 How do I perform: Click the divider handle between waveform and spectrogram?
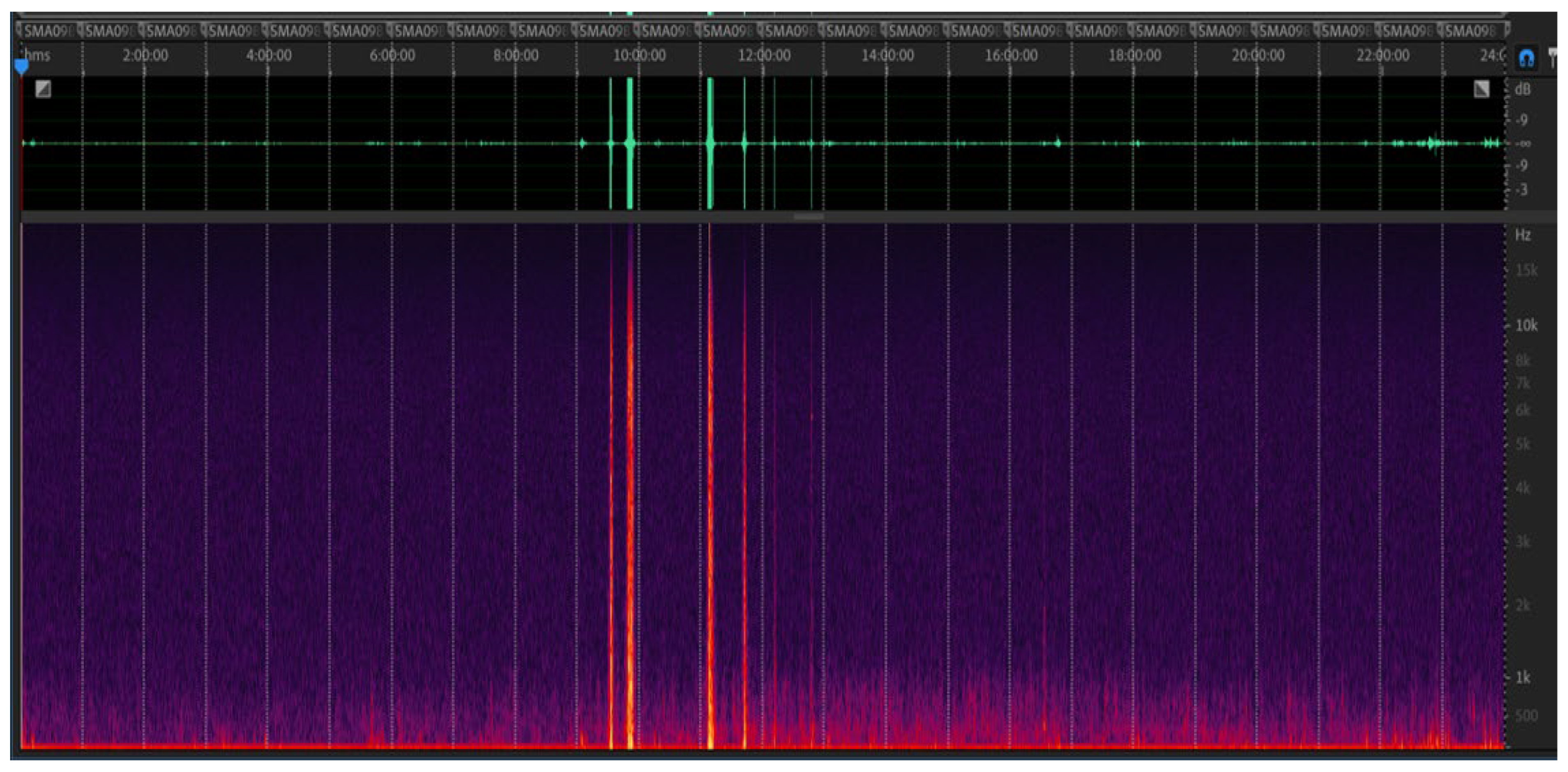pos(808,217)
